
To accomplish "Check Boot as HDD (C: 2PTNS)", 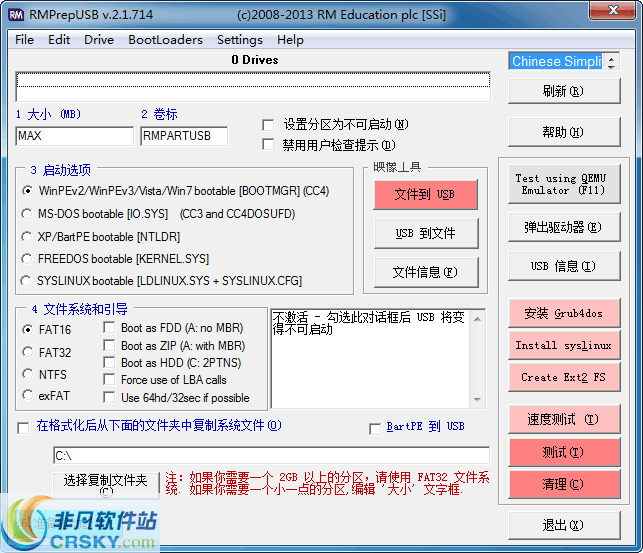I will (109, 363).
